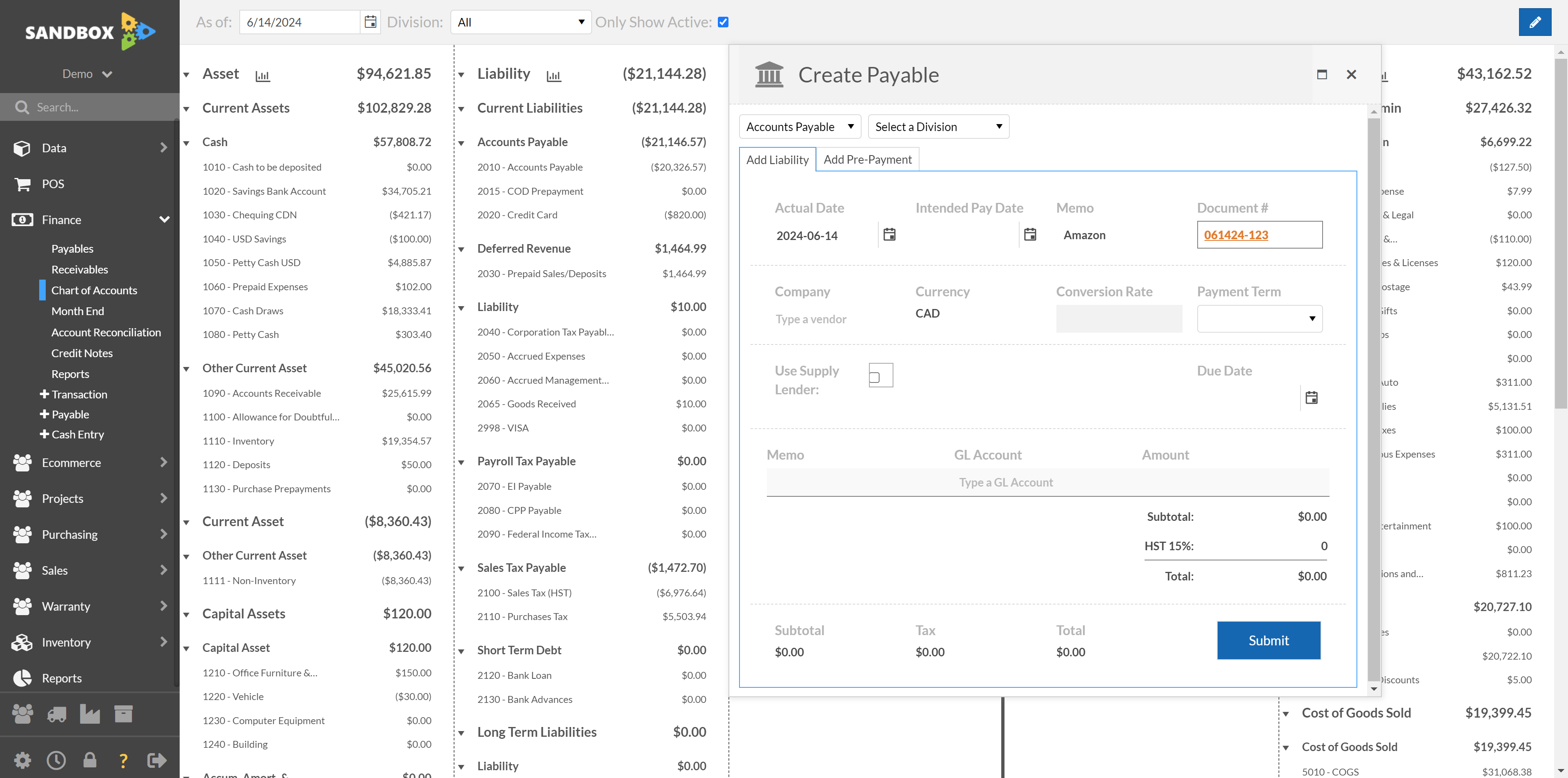Collapse the Deferred Revenue group triangle
1568x778 pixels.
pyautogui.click(x=461, y=249)
